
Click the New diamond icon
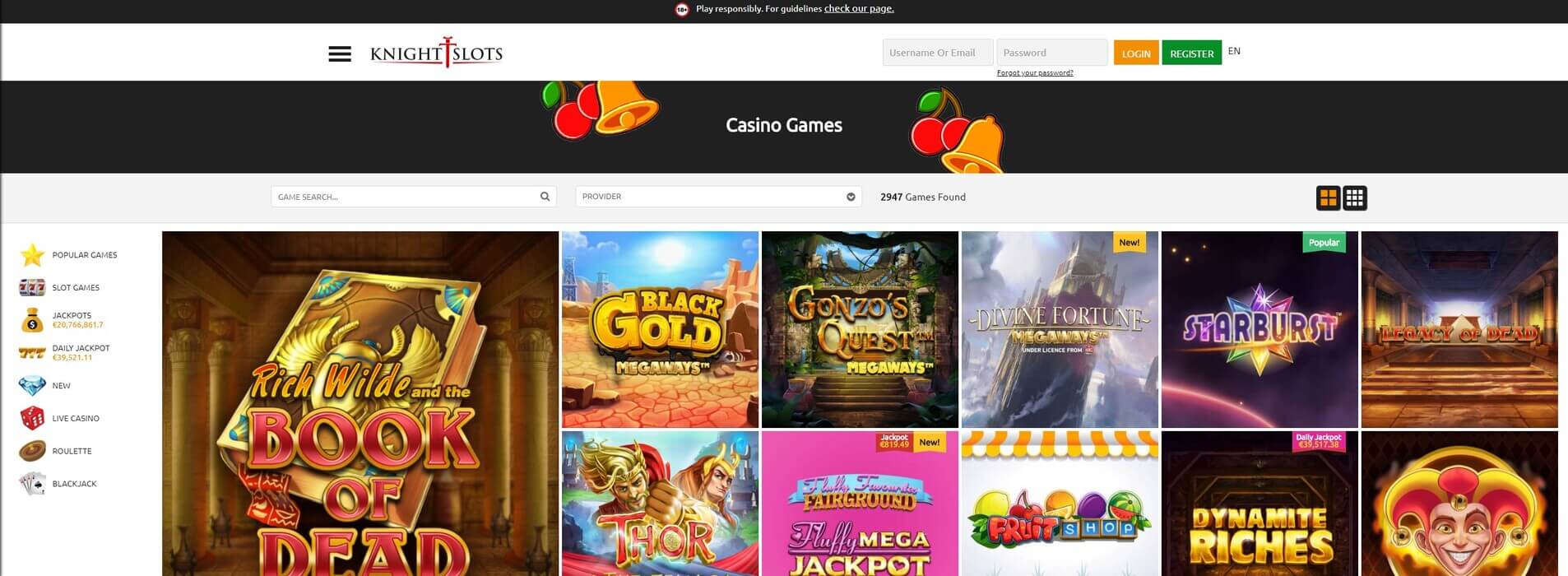32,386
